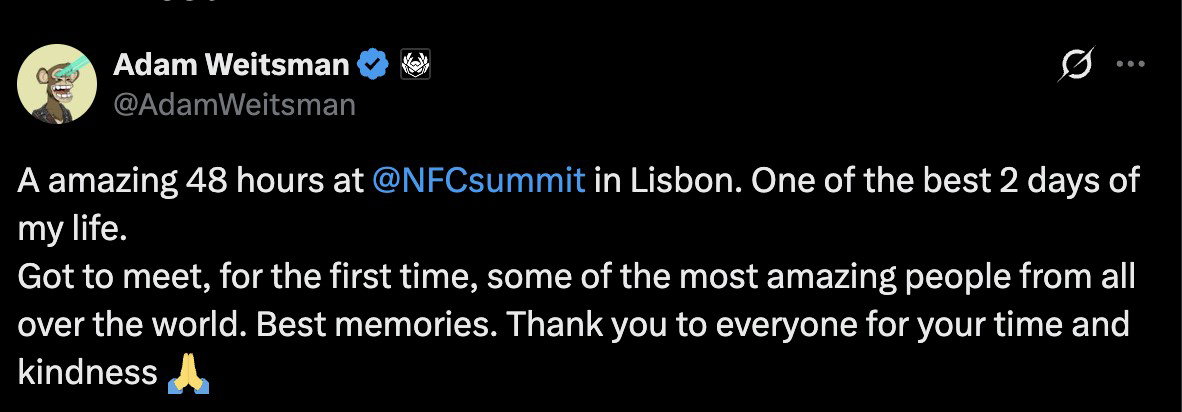Click the text "my life." in the post
Image resolution: width=1182 pixels, height=412 pixels.
pyautogui.click(x=71, y=230)
